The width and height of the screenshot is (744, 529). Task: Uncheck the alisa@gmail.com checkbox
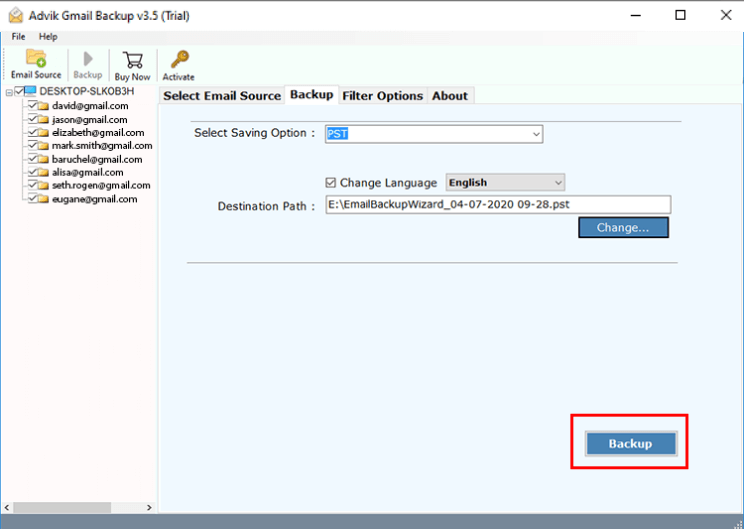click(x=32, y=172)
